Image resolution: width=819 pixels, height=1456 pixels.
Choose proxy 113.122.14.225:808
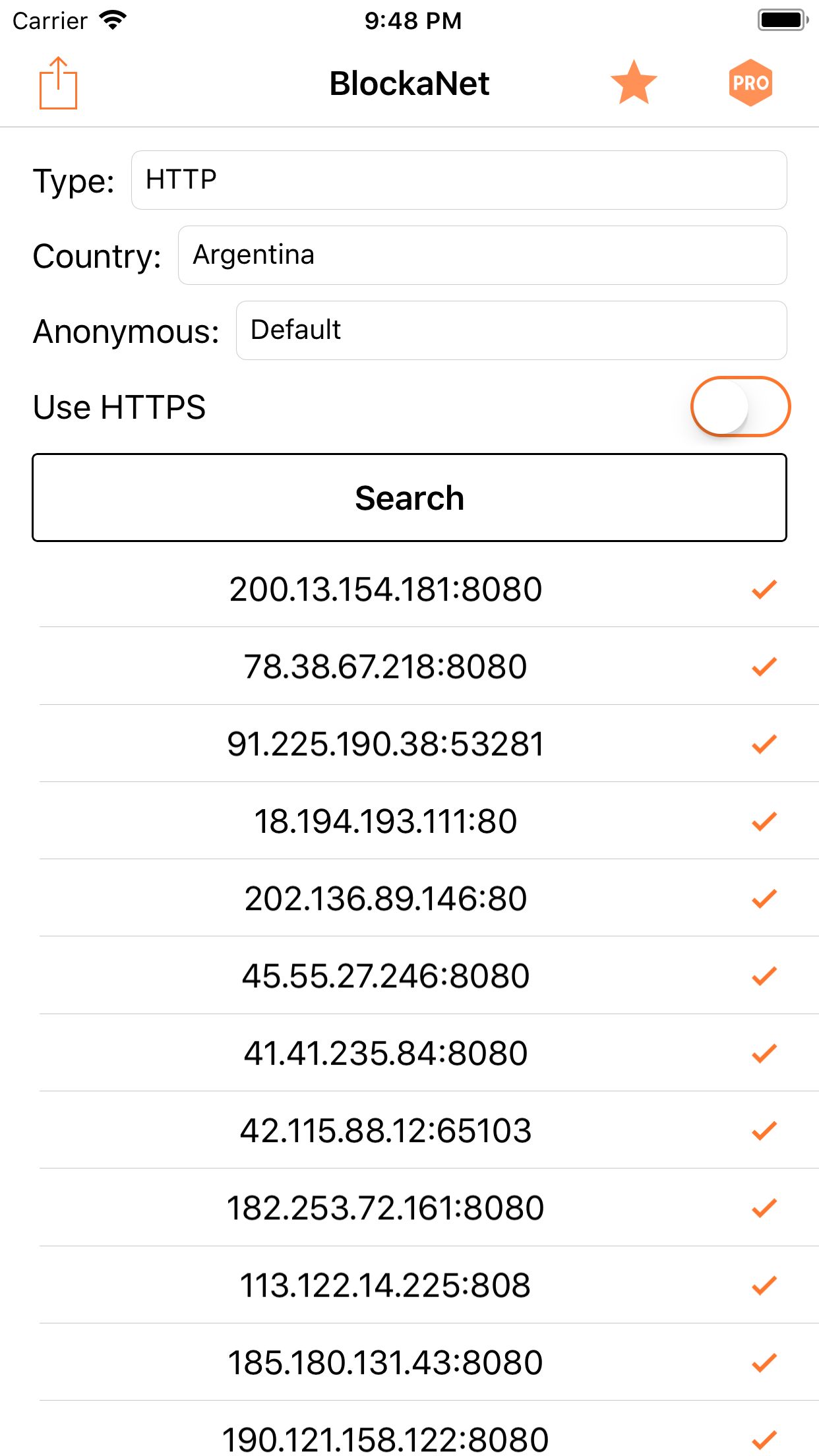pos(386,1285)
